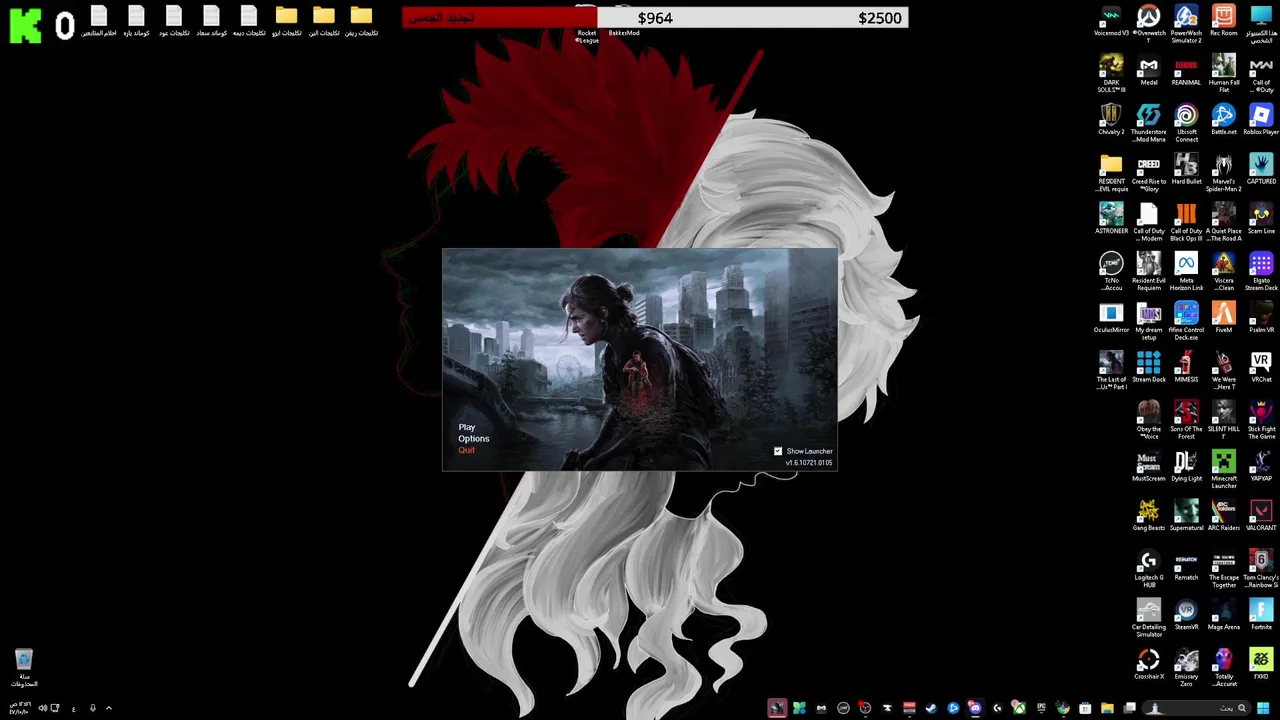Open Minecraft Launcher shortcut
Image resolution: width=1280 pixels, height=720 pixels.
tap(1224, 468)
